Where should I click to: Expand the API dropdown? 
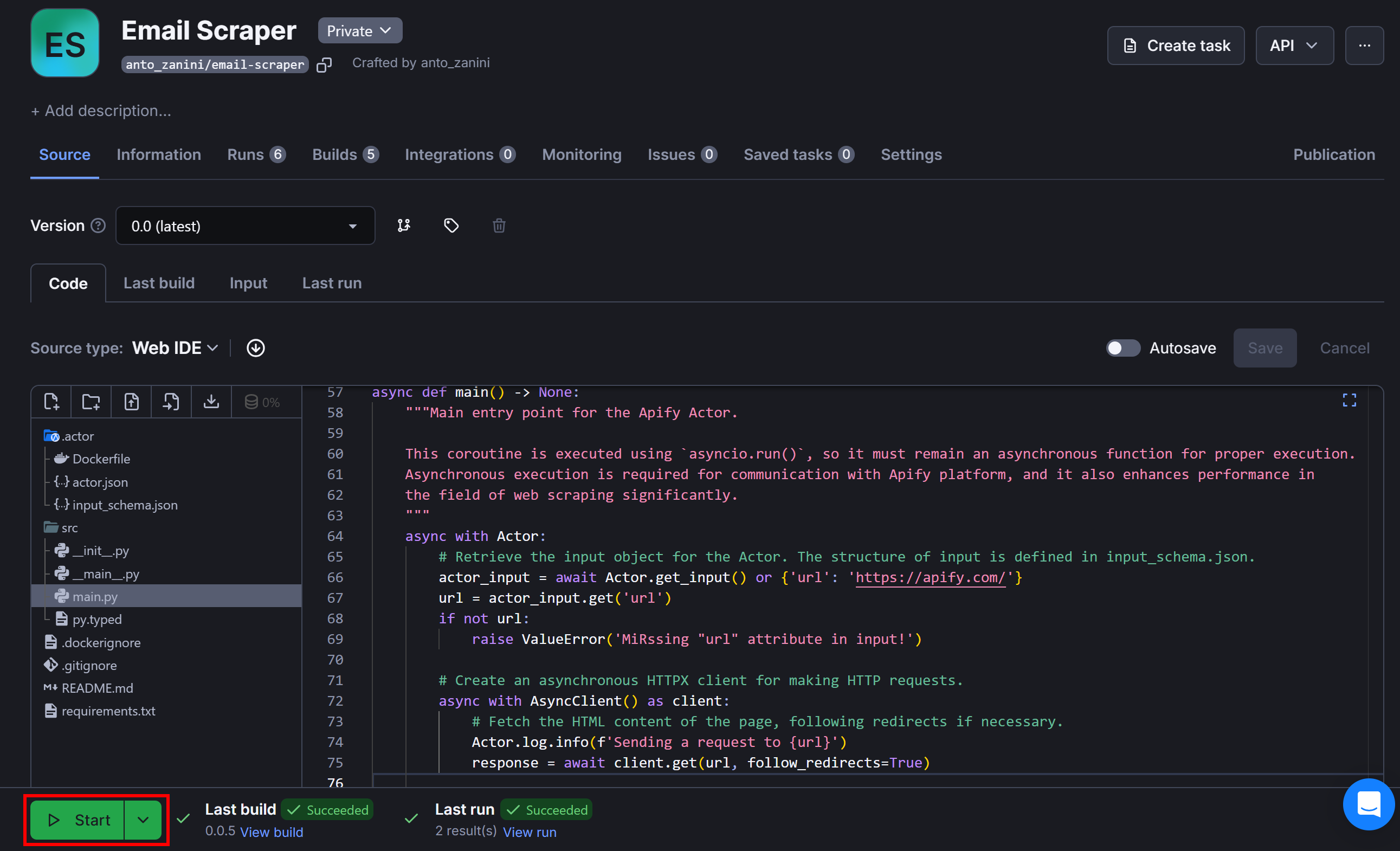coord(1294,46)
